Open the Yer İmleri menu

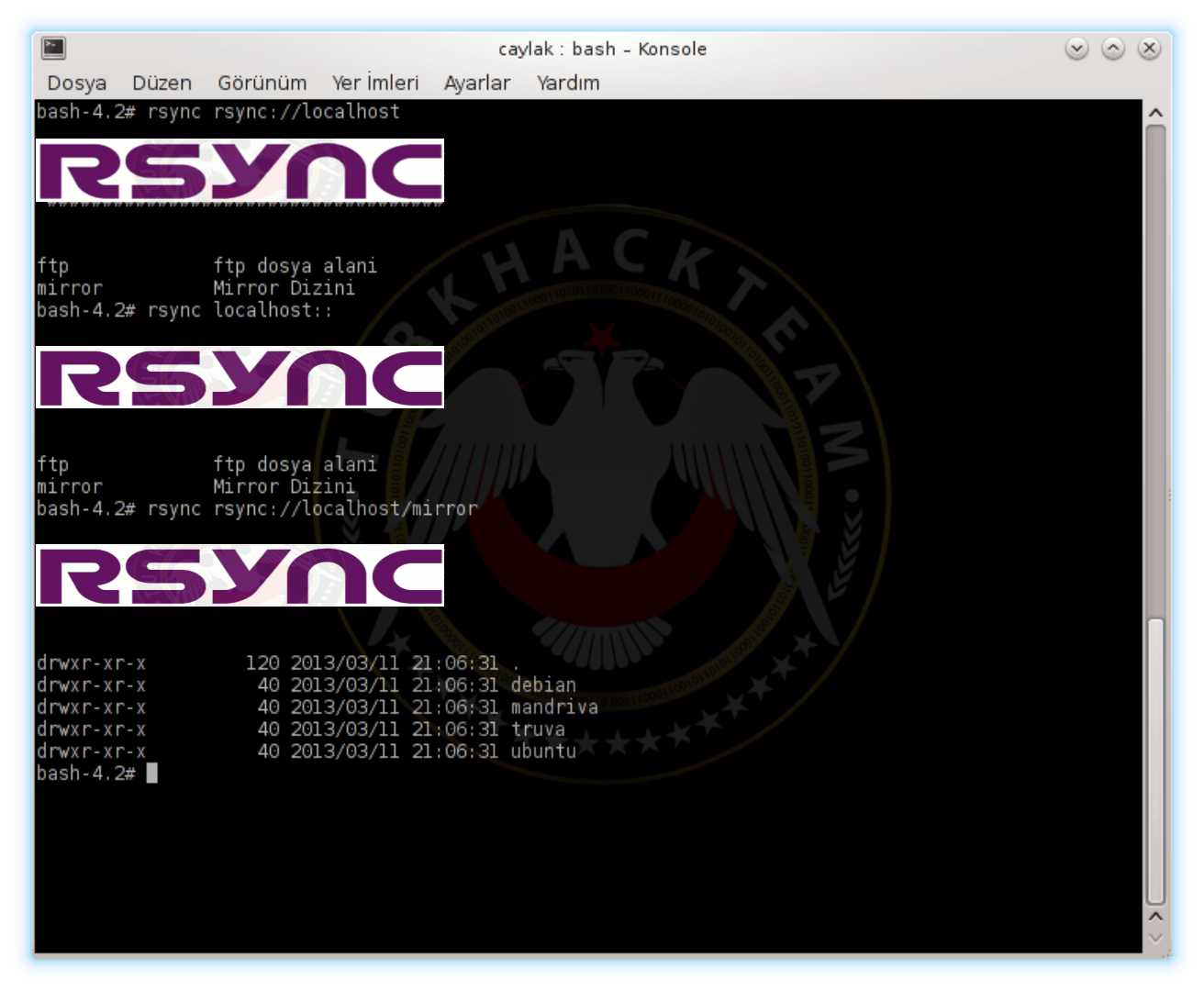tap(374, 83)
